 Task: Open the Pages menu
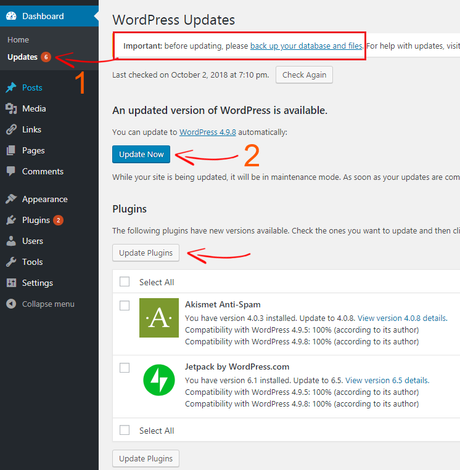(x=33, y=151)
